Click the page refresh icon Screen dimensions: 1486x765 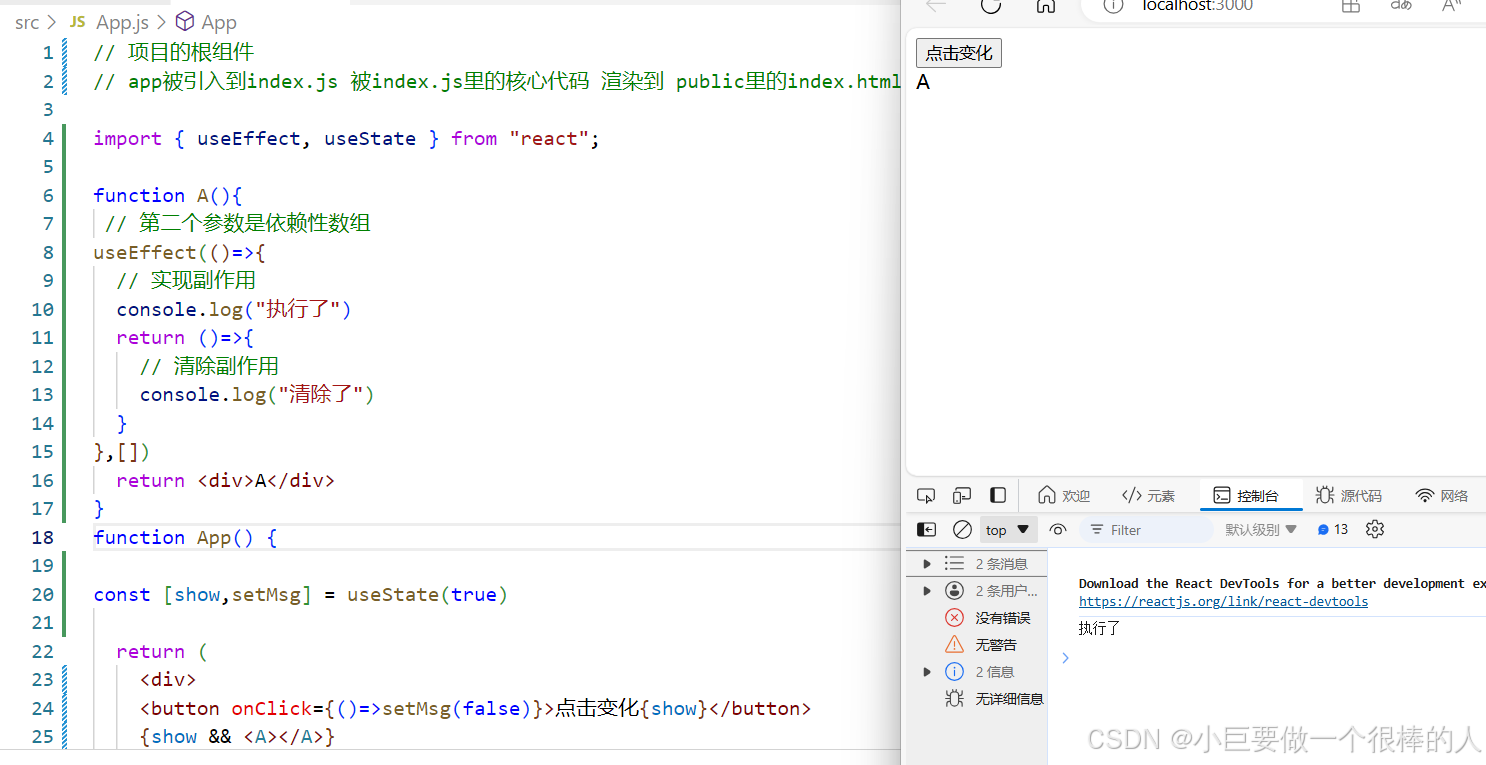pos(990,7)
